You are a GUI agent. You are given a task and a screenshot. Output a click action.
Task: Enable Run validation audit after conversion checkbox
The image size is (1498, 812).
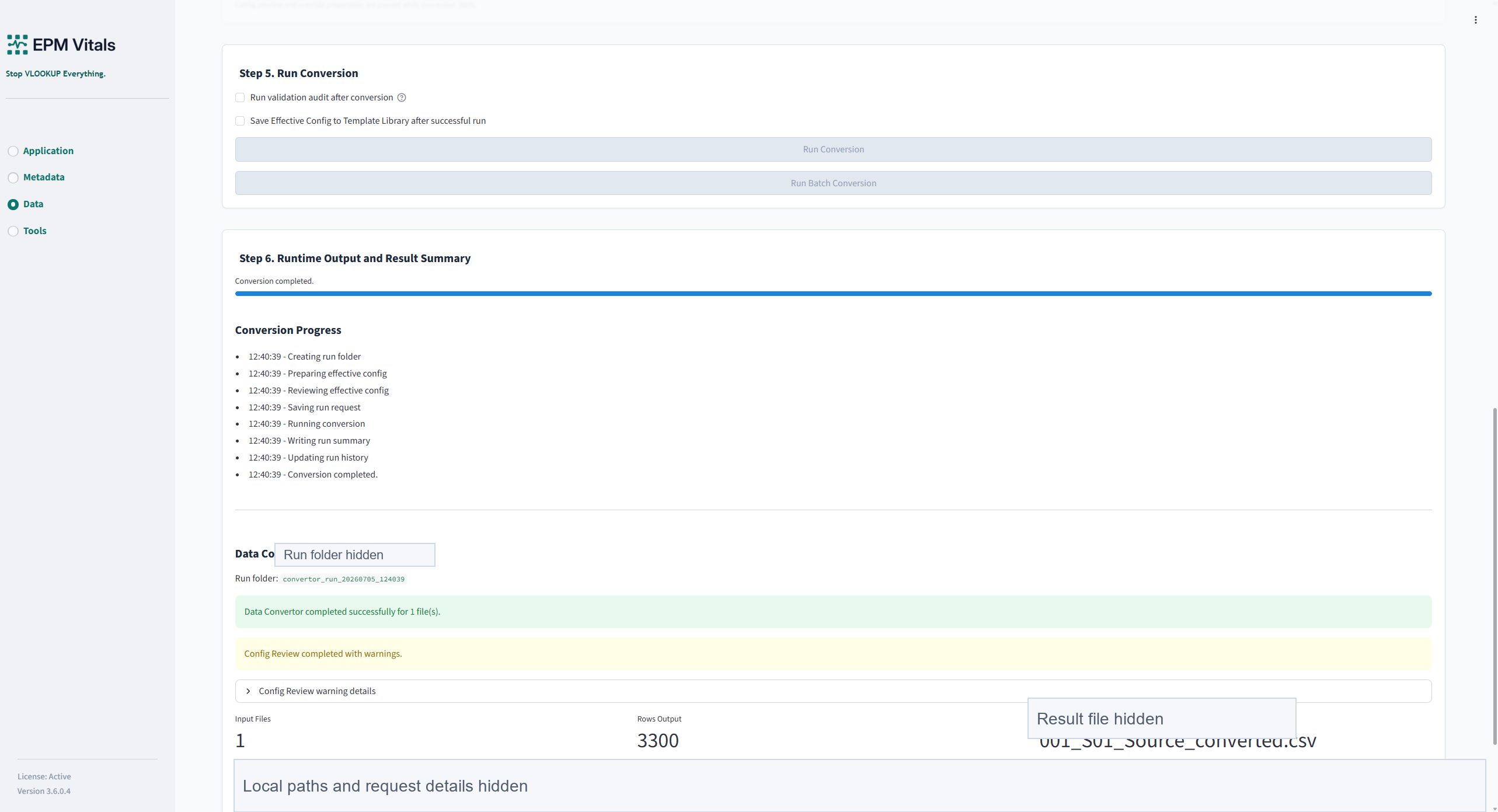coord(240,97)
